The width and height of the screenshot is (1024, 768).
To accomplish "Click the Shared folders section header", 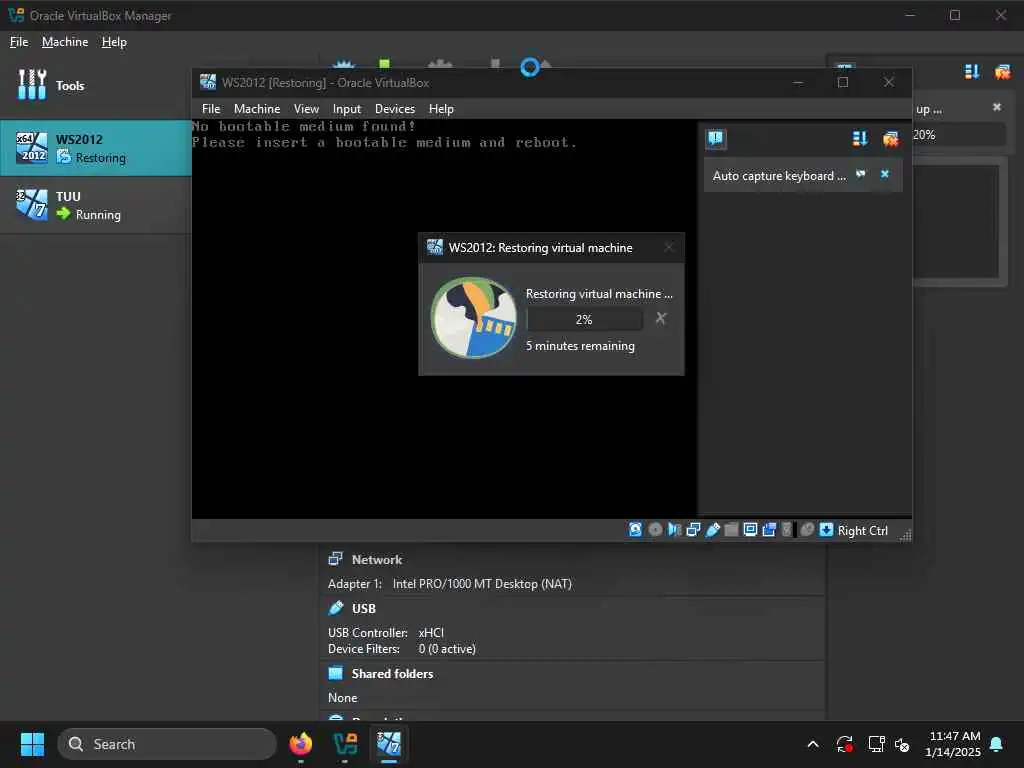I will pyautogui.click(x=392, y=674).
